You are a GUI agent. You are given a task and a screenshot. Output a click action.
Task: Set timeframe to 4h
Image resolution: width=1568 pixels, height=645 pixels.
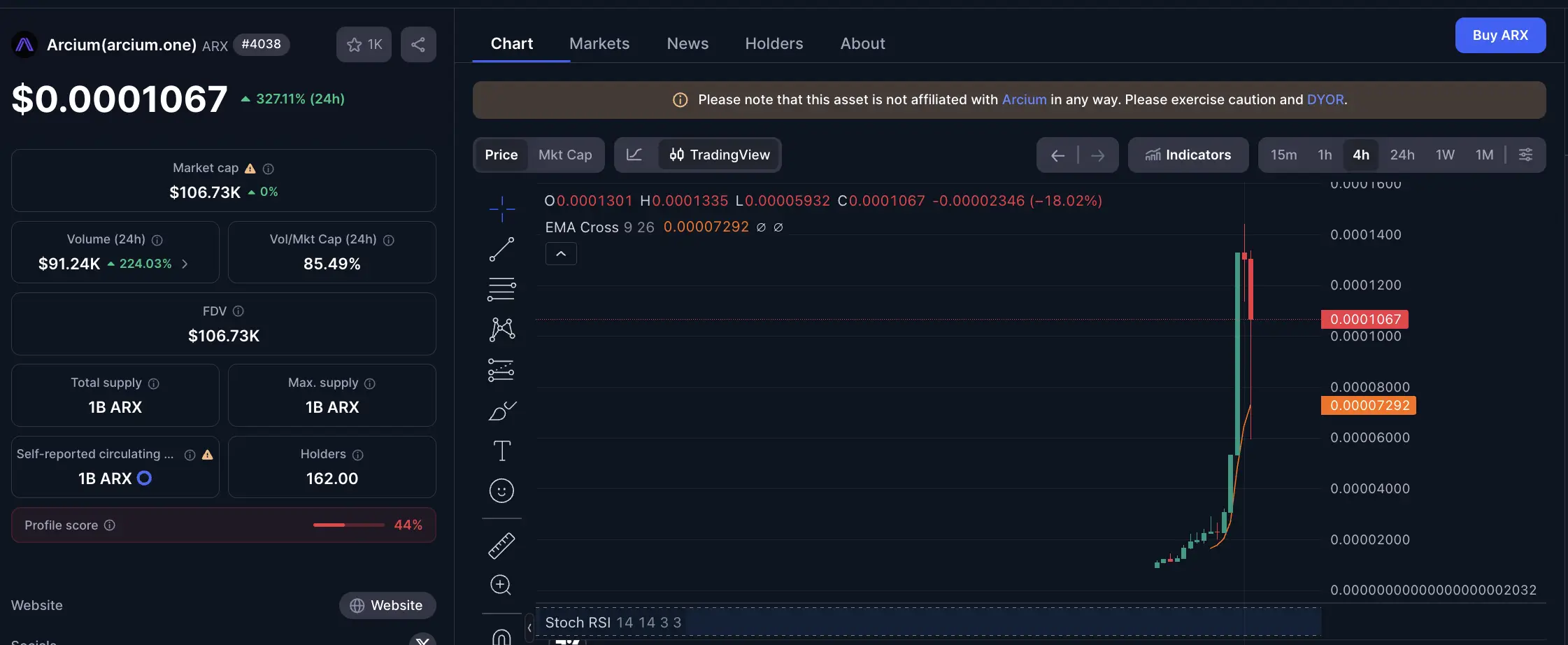(x=1361, y=155)
